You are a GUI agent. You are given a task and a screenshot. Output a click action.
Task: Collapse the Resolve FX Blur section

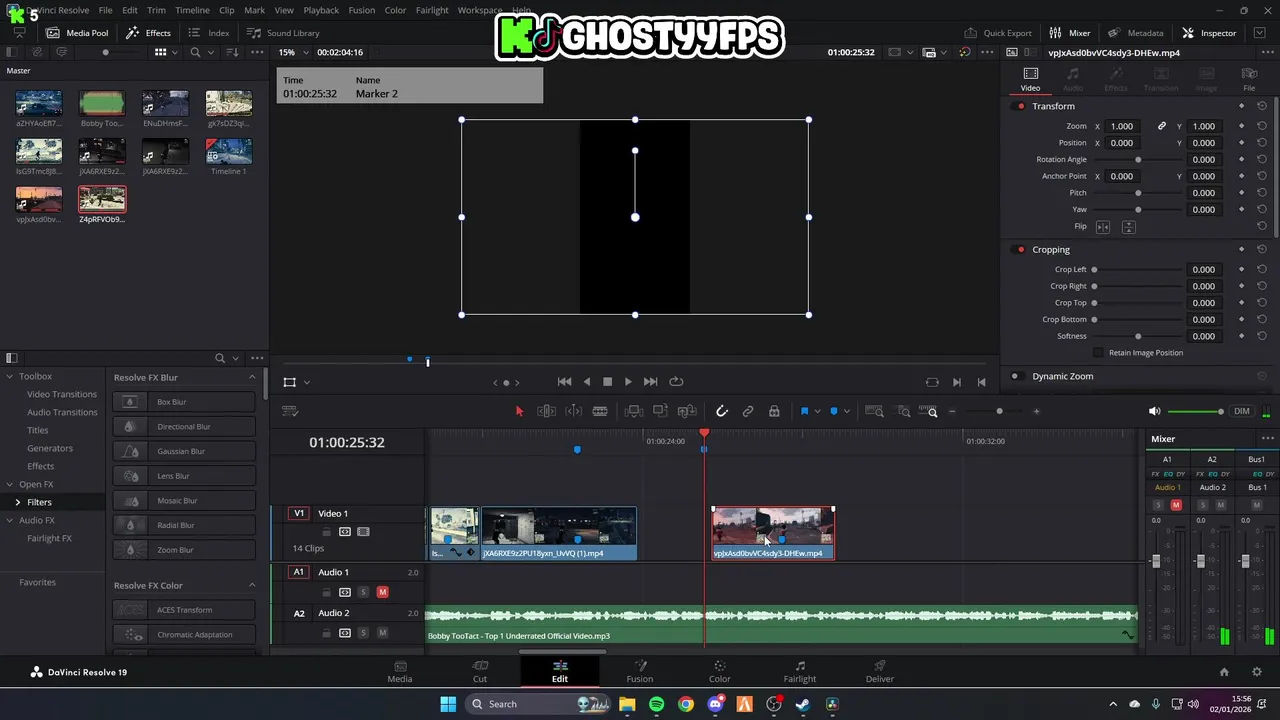(252, 377)
